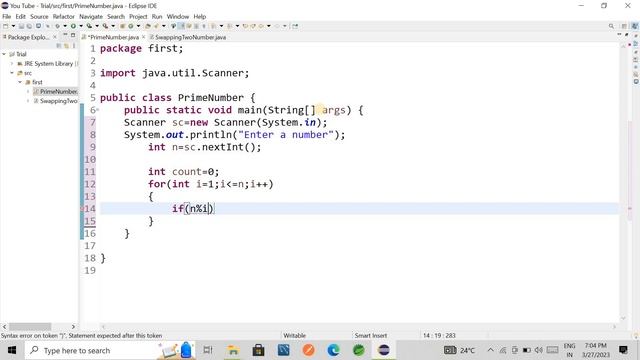Collapse the src folder node
Viewport: 640px width, 360px height.
pos(12,73)
